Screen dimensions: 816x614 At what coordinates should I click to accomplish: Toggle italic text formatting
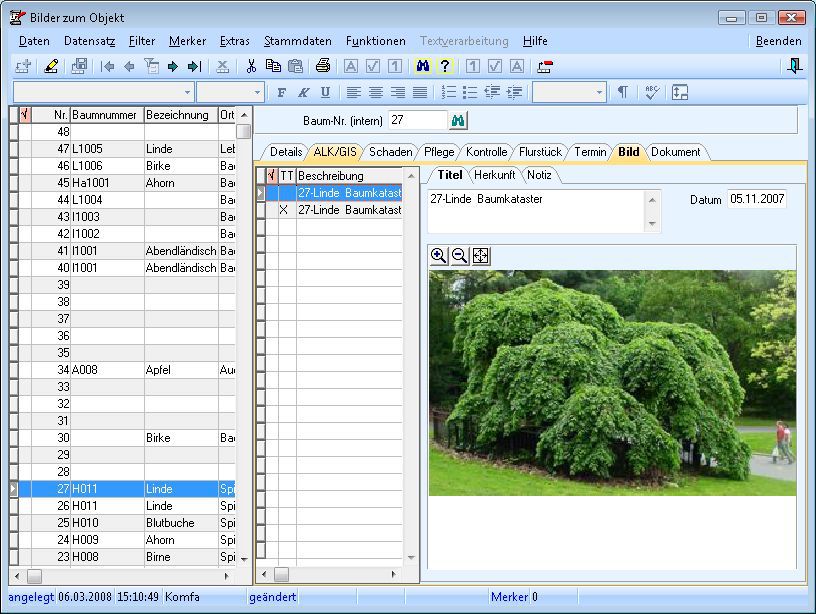pos(303,92)
